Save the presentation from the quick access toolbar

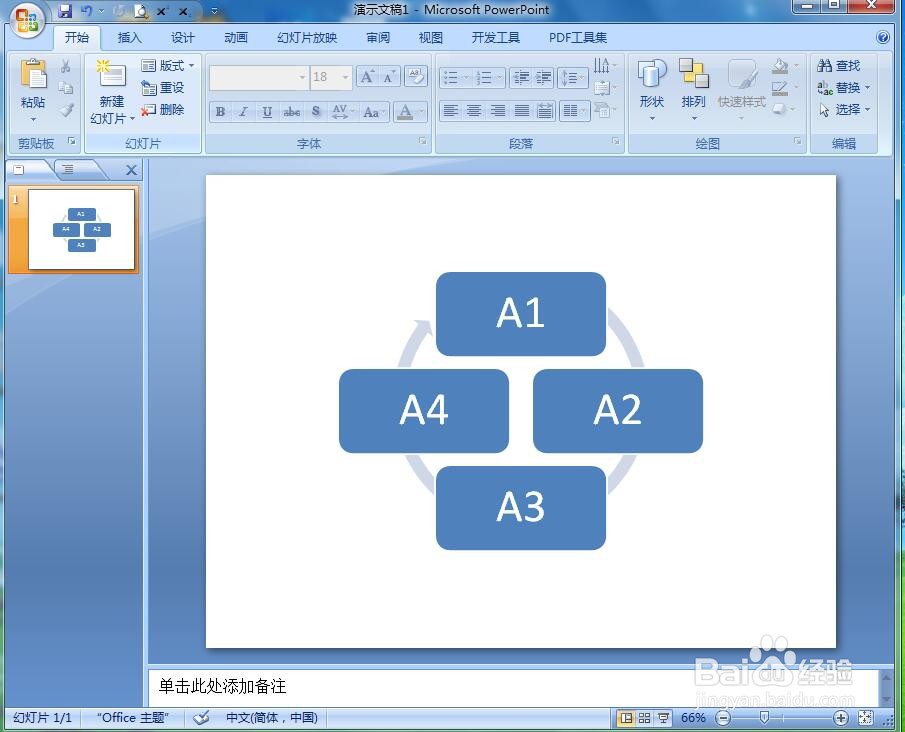(65, 10)
